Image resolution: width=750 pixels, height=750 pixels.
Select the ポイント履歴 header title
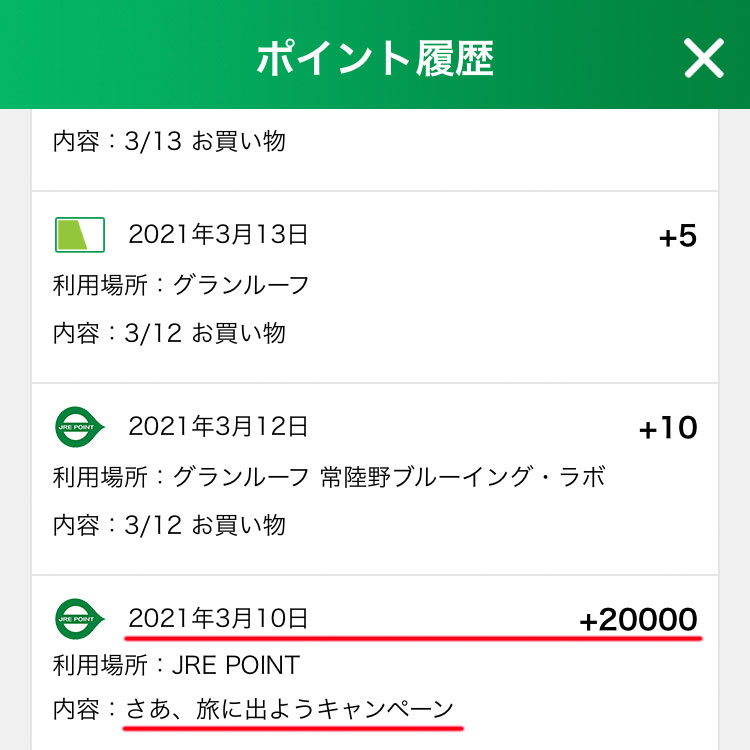tap(375, 58)
